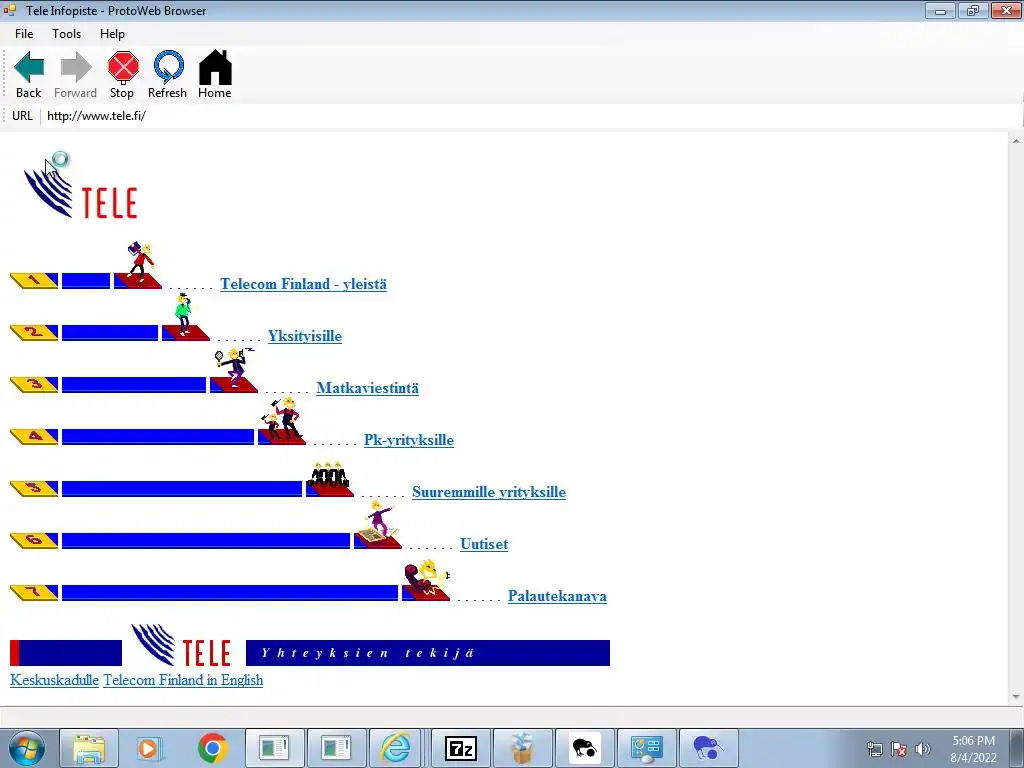Open Windows Explorer from the taskbar
This screenshot has height=768, width=1024.
[88, 748]
